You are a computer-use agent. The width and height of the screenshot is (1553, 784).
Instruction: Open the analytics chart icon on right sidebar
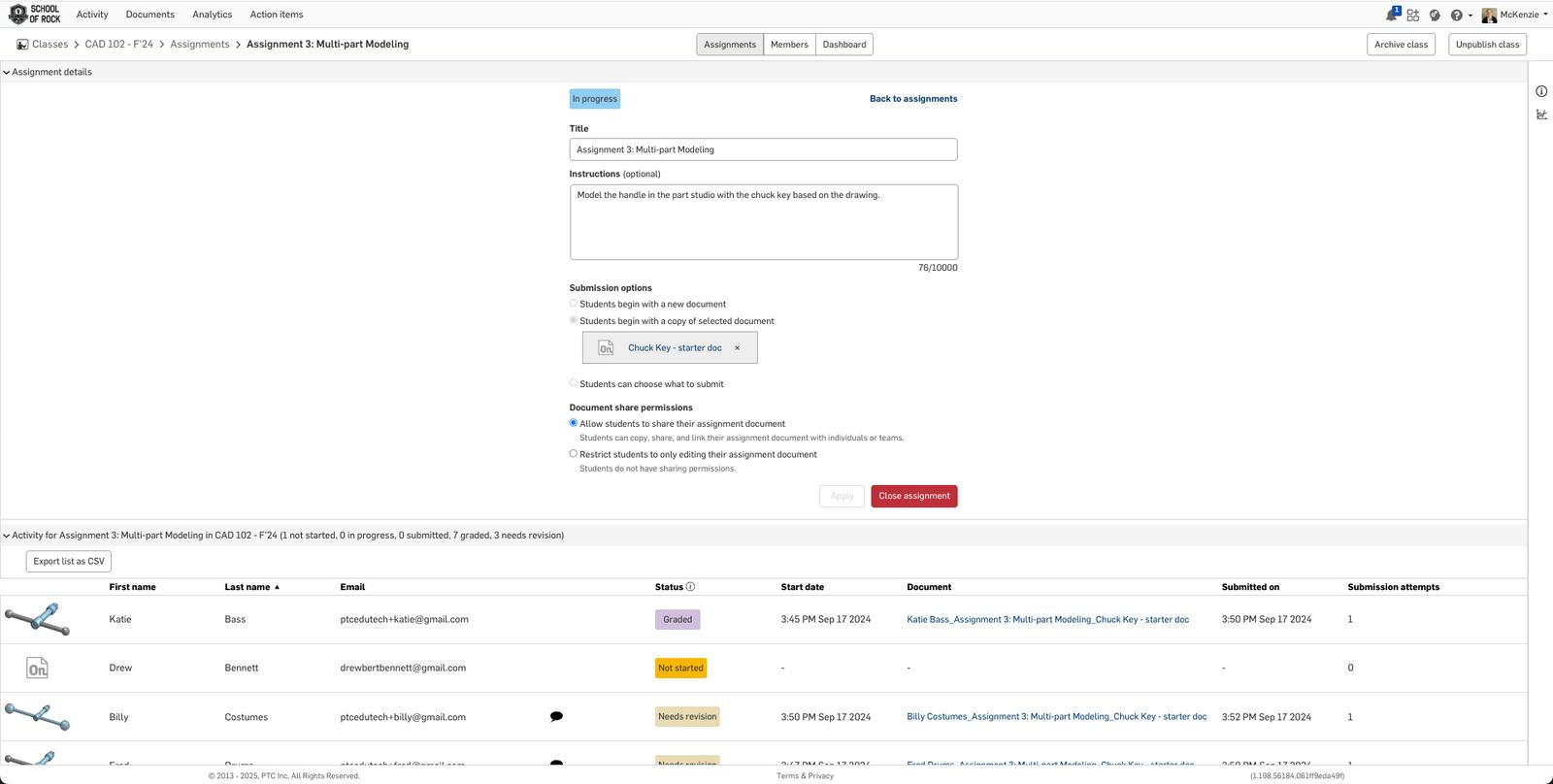(1541, 114)
